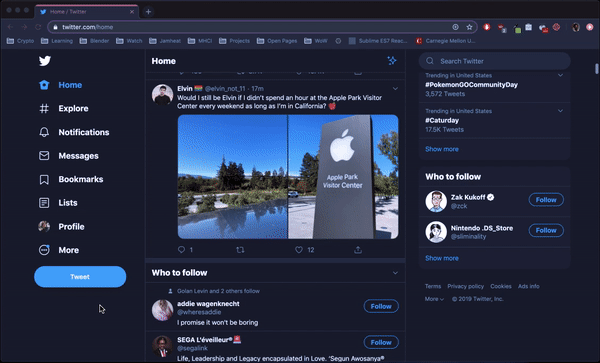Viewport: 600px width, 363px height.
Task: Like Elvin's tweet with the heart icon
Action: 299,250
